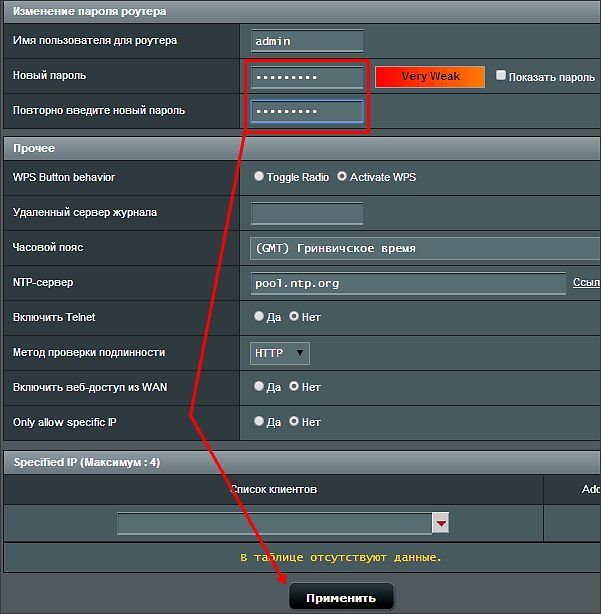This screenshot has height=614, width=601.
Task: Click the Часовой пояс label
Action: tap(48, 247)
